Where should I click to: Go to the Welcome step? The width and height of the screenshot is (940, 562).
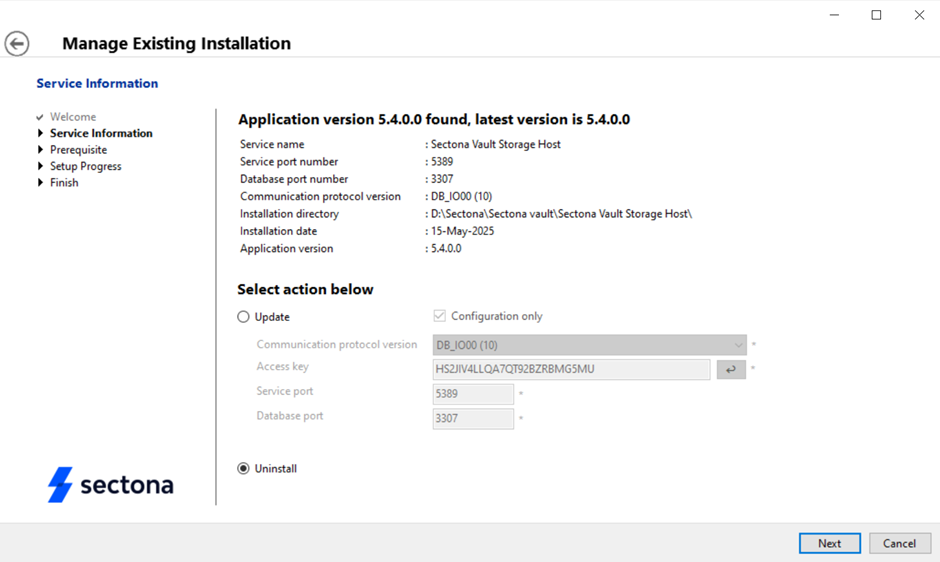(73, 117)
